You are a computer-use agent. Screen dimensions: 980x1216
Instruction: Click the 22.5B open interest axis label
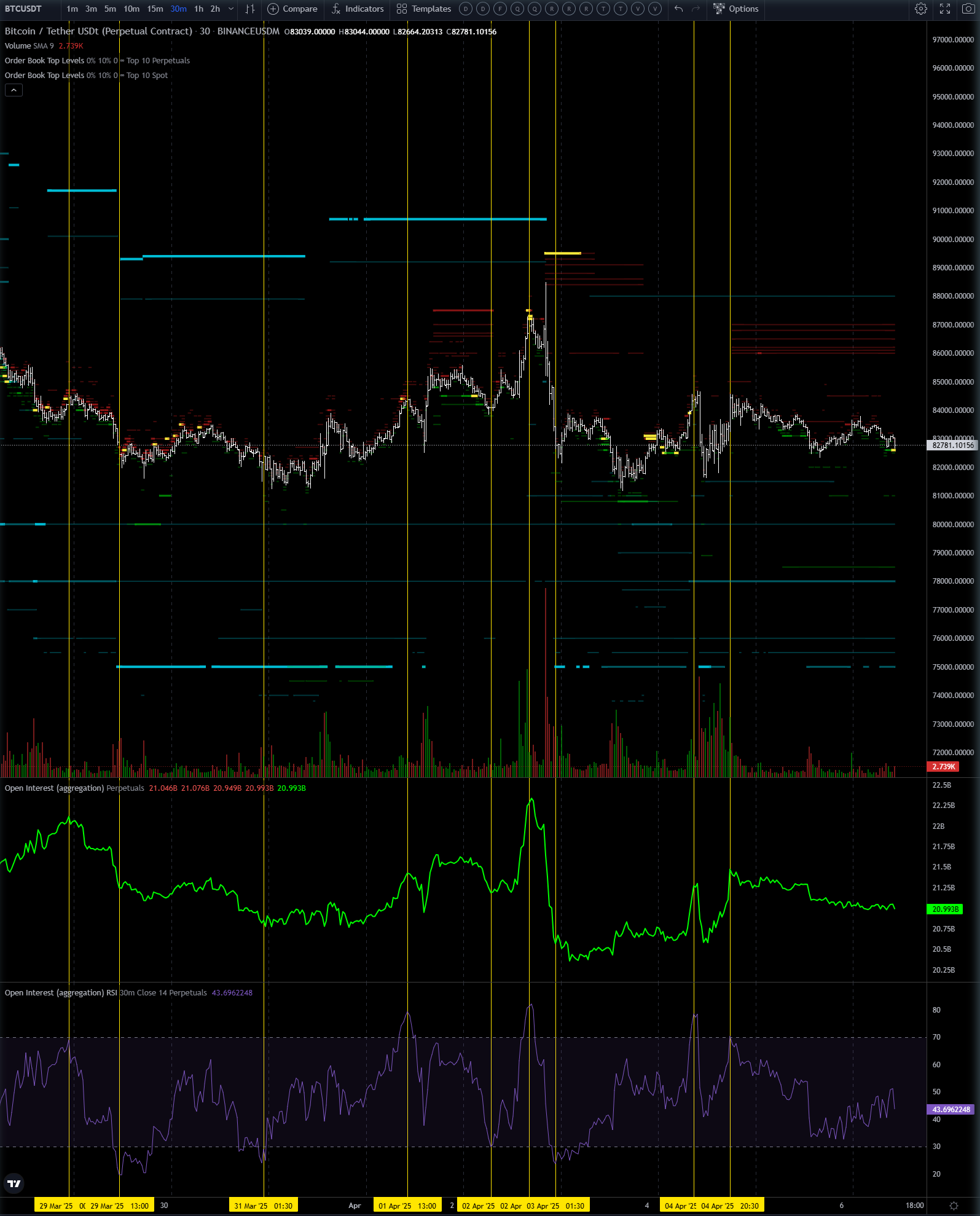pyautogui.click(x=941, y=785)
